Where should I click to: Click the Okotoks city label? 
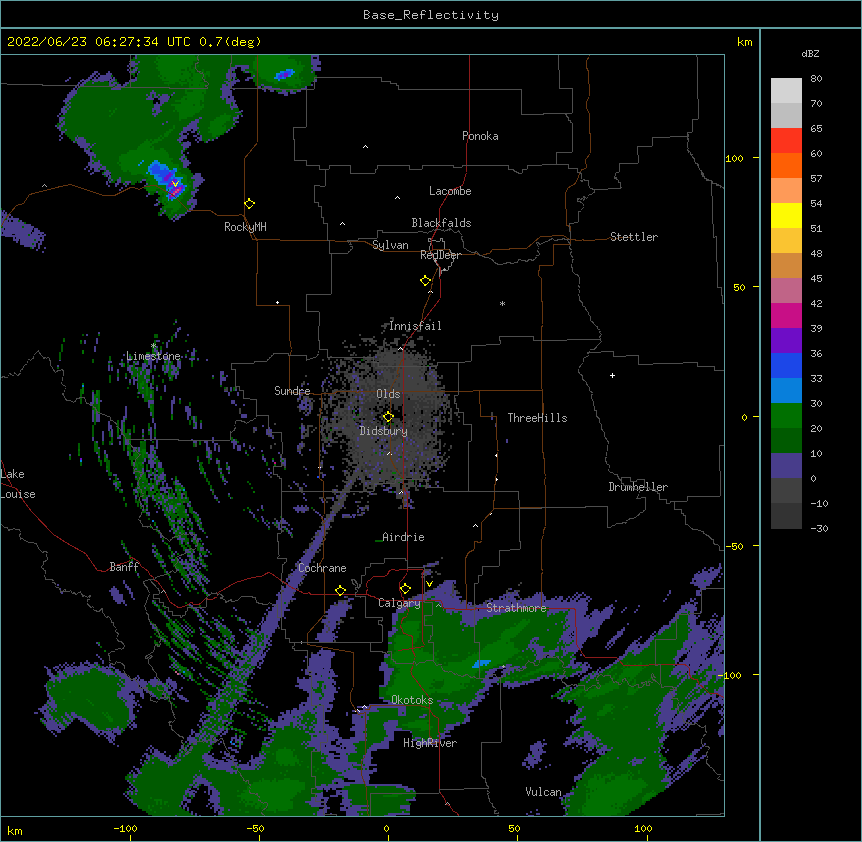click(x=412, y=700)
